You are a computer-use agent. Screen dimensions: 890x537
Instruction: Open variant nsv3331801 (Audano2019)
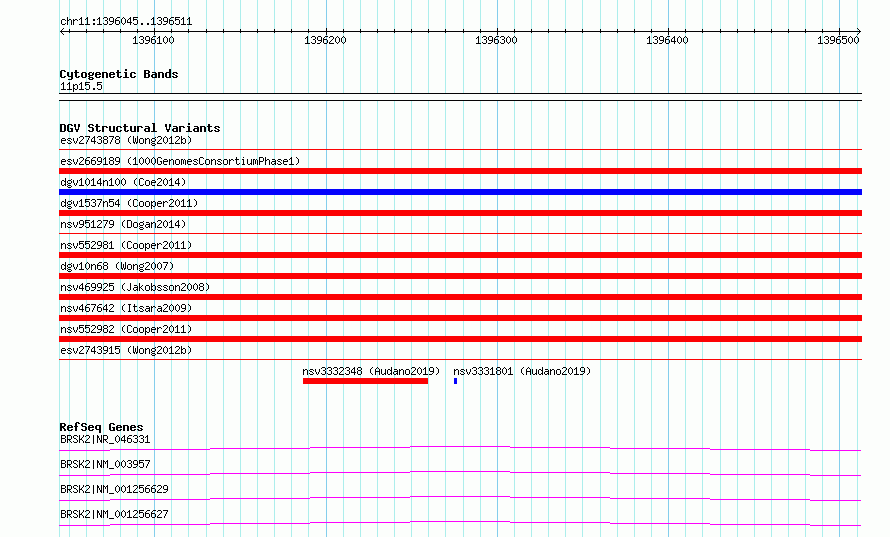(x=522, y=371)
